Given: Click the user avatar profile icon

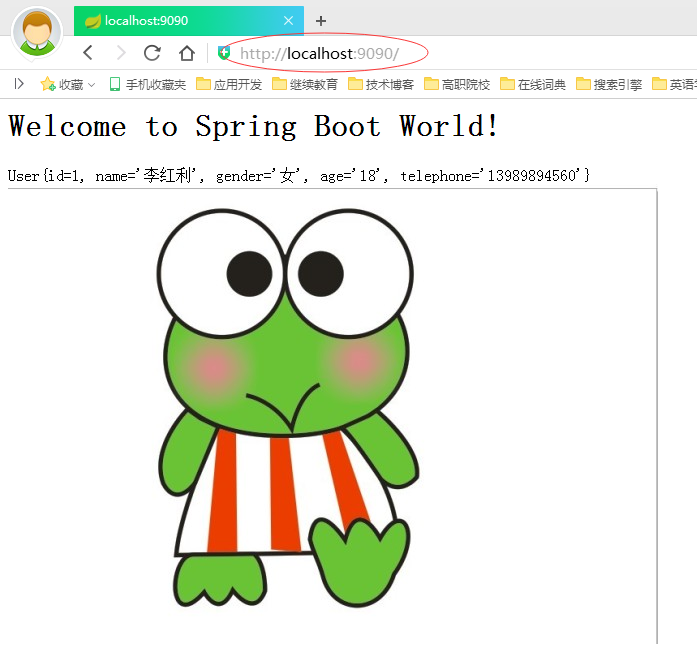Looking at the screenshot, I should [37, 32].
